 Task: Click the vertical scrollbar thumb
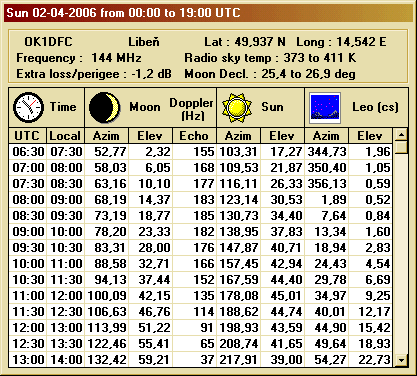point(401,147)
